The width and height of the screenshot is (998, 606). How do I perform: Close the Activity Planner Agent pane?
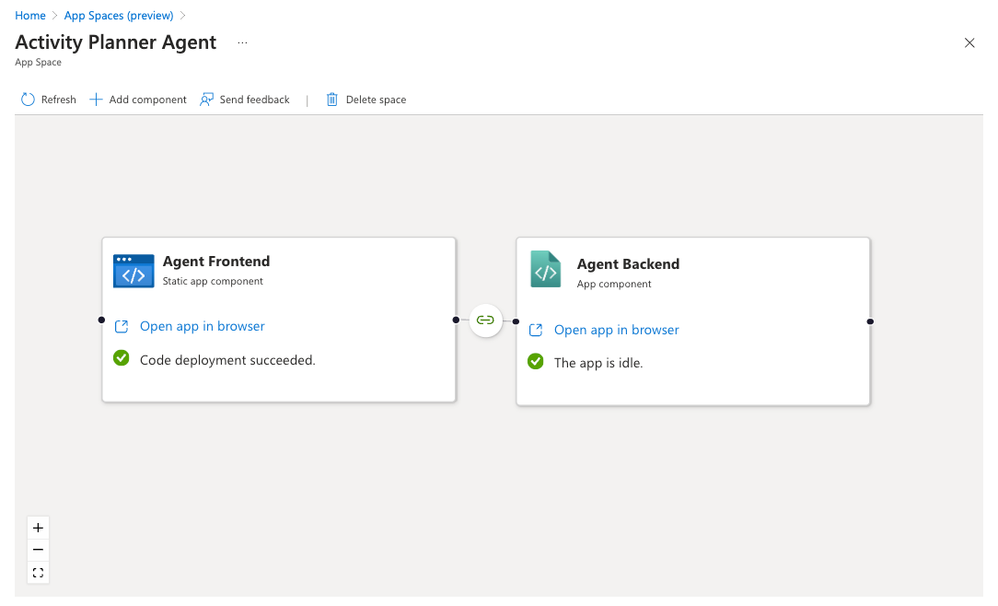tap(969, 43)
